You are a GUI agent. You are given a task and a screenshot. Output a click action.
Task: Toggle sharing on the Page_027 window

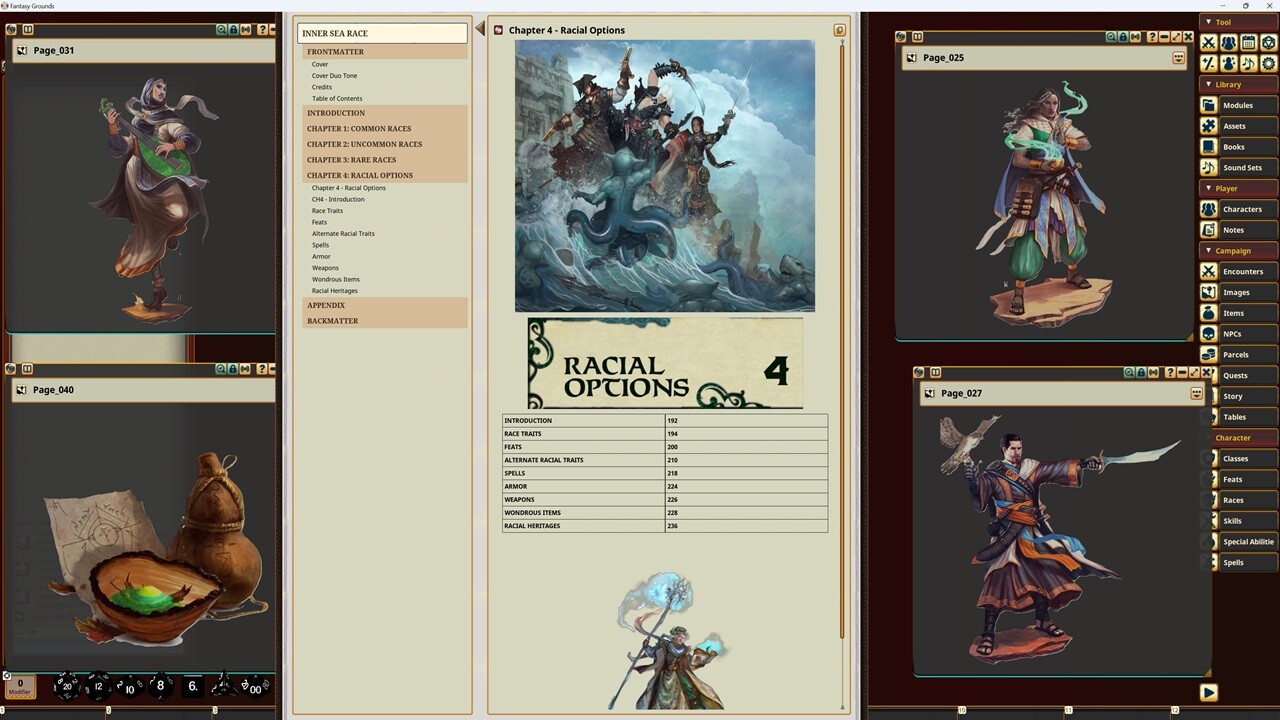1154,372
